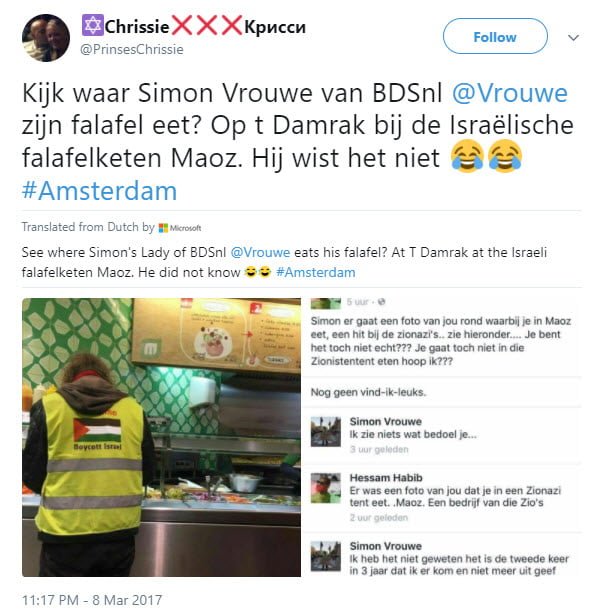Click @Vrouwe in the translated text
The width and height of the screenshot is (614, 616).
click(x=260, y=252)
